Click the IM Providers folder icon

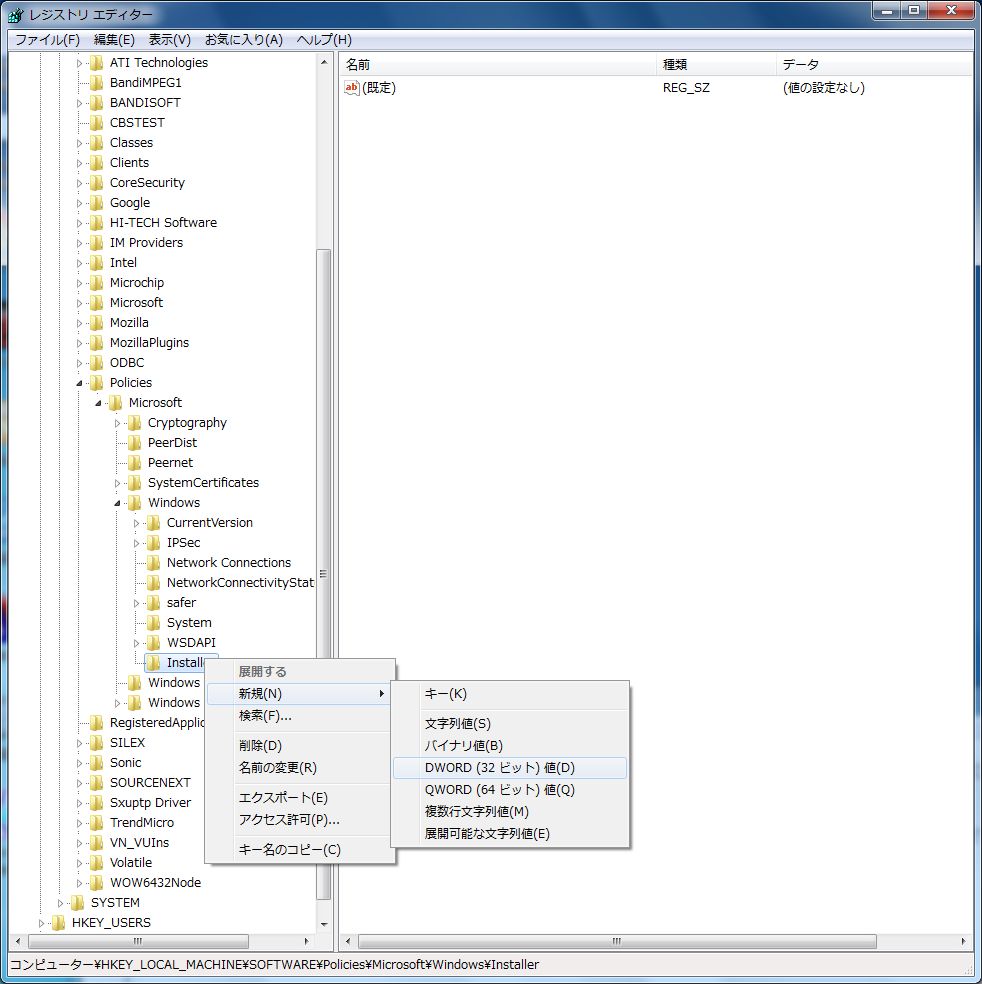pos(97,243)
